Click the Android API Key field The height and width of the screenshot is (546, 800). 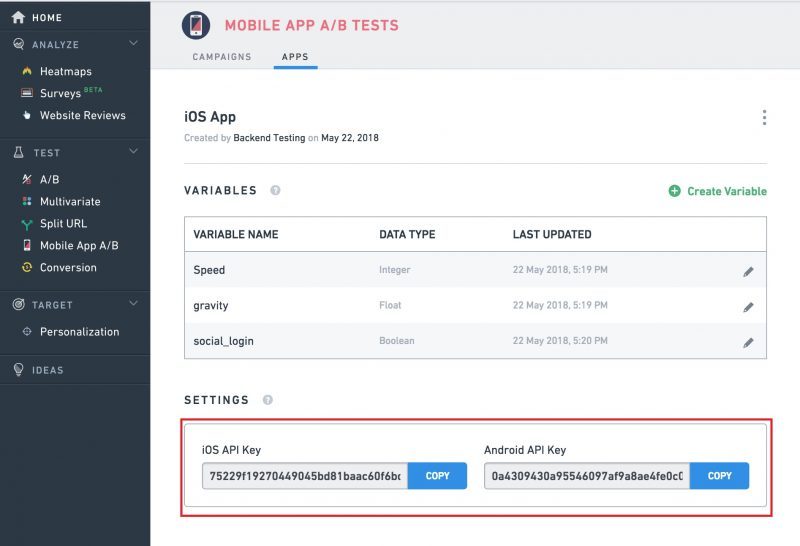[x=587, y=476]
